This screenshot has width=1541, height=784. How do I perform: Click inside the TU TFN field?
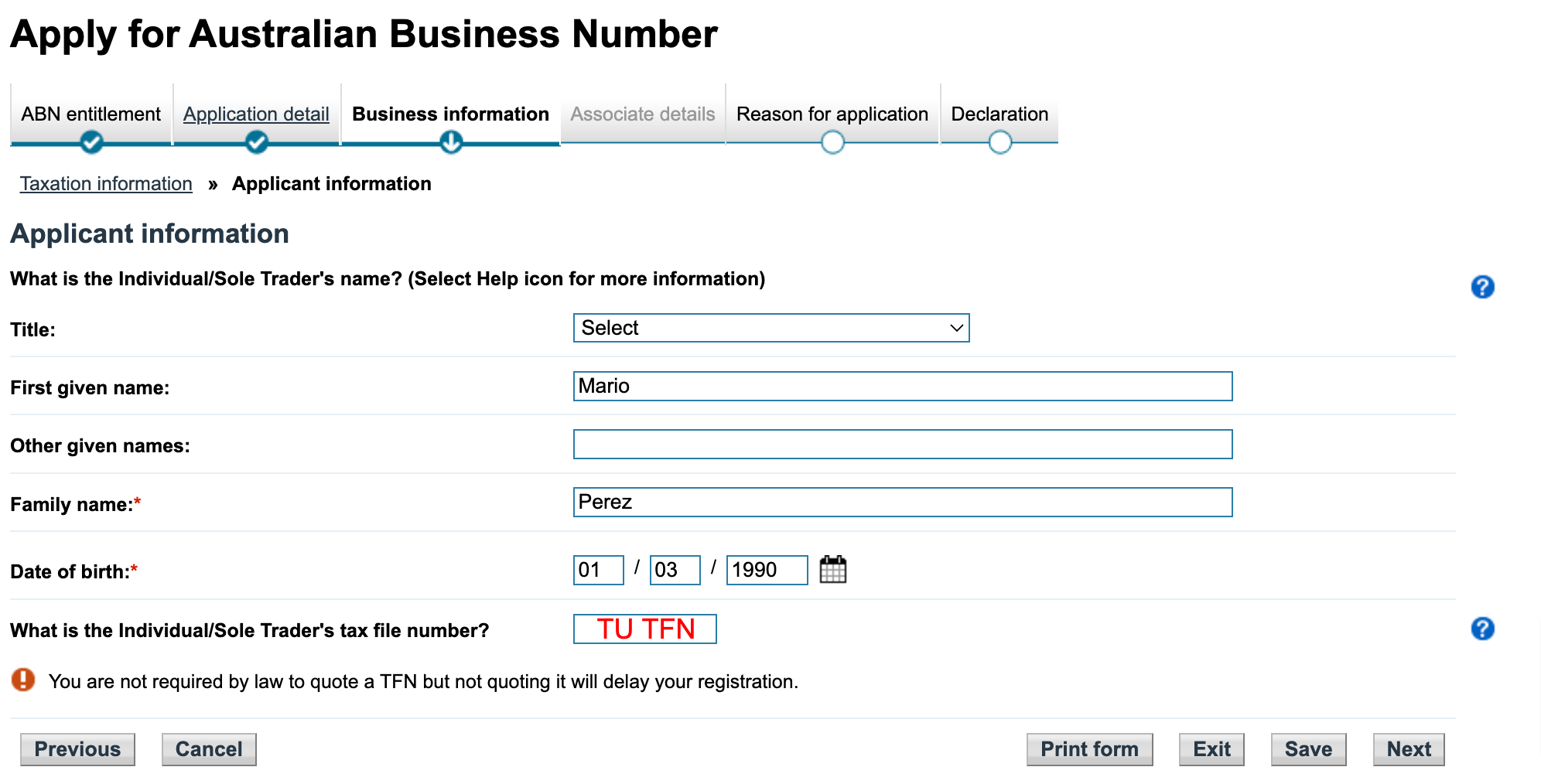tap(644, 629)
